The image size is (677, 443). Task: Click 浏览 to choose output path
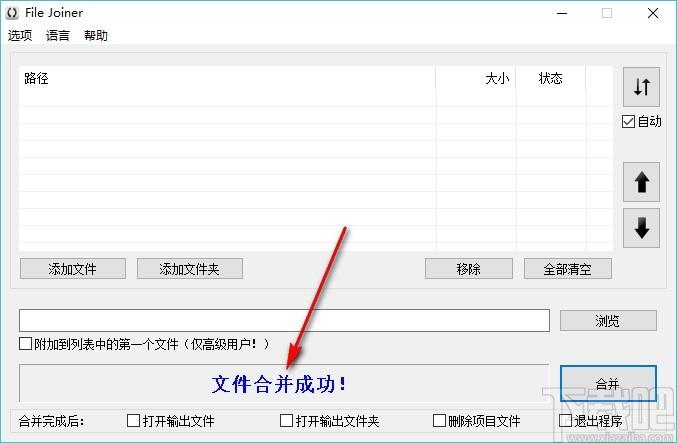coord(608,321)
